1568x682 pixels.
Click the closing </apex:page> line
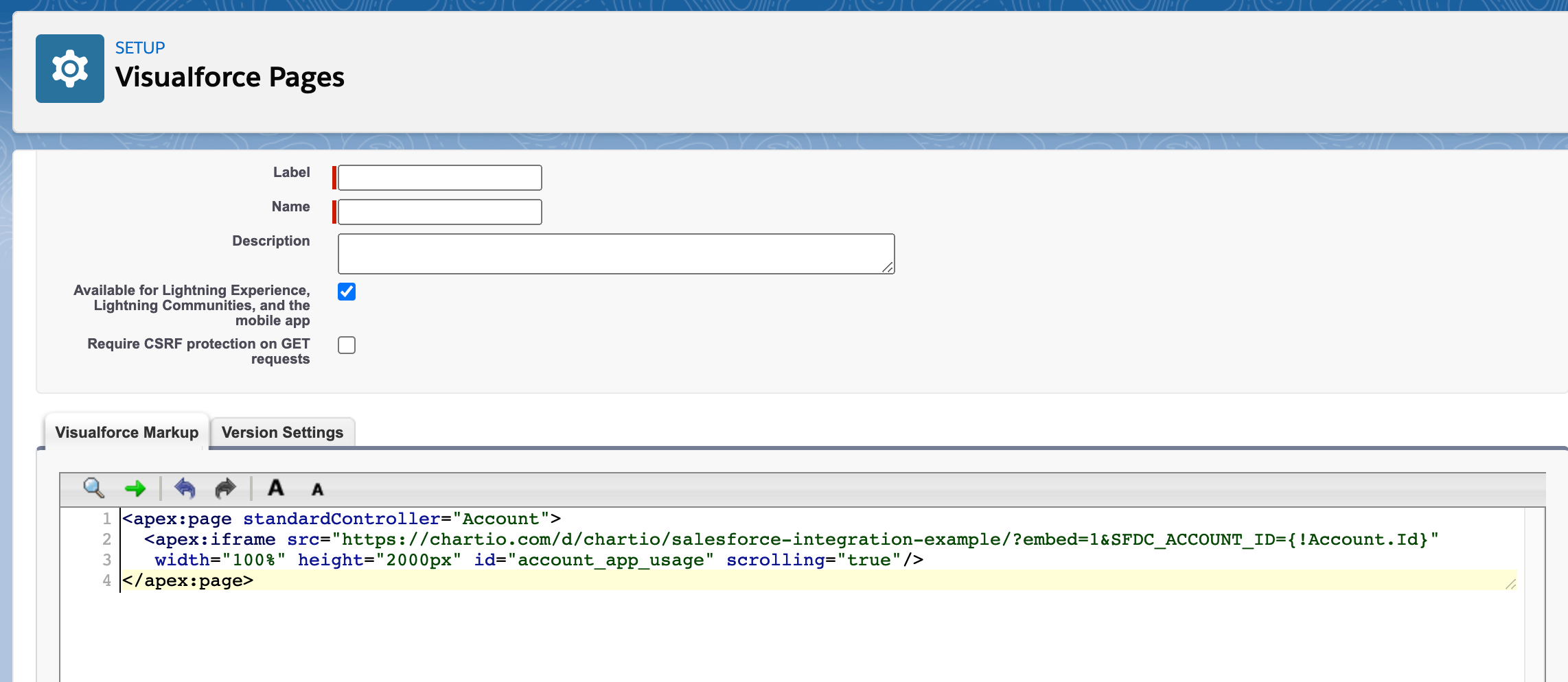(188, 580)
